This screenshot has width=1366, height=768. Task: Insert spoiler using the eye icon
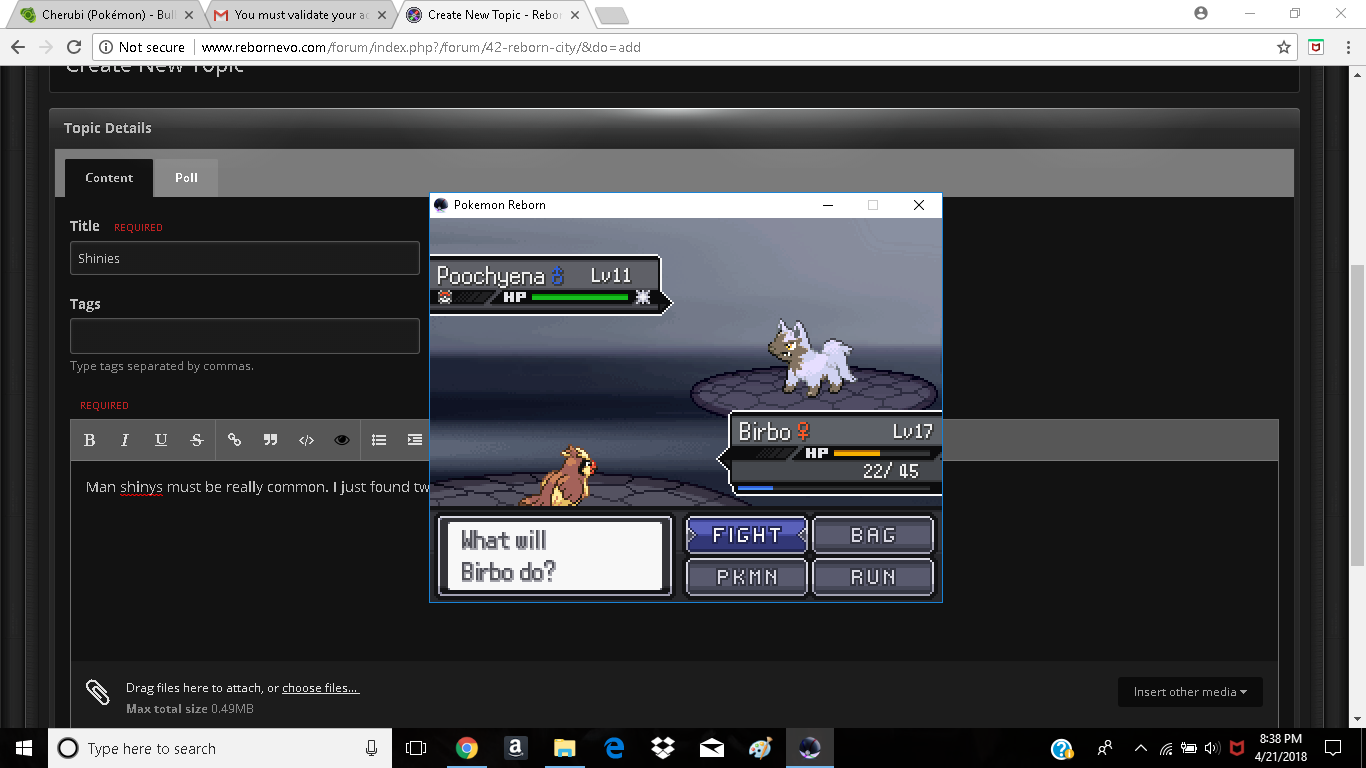click(x=342, y=440)
